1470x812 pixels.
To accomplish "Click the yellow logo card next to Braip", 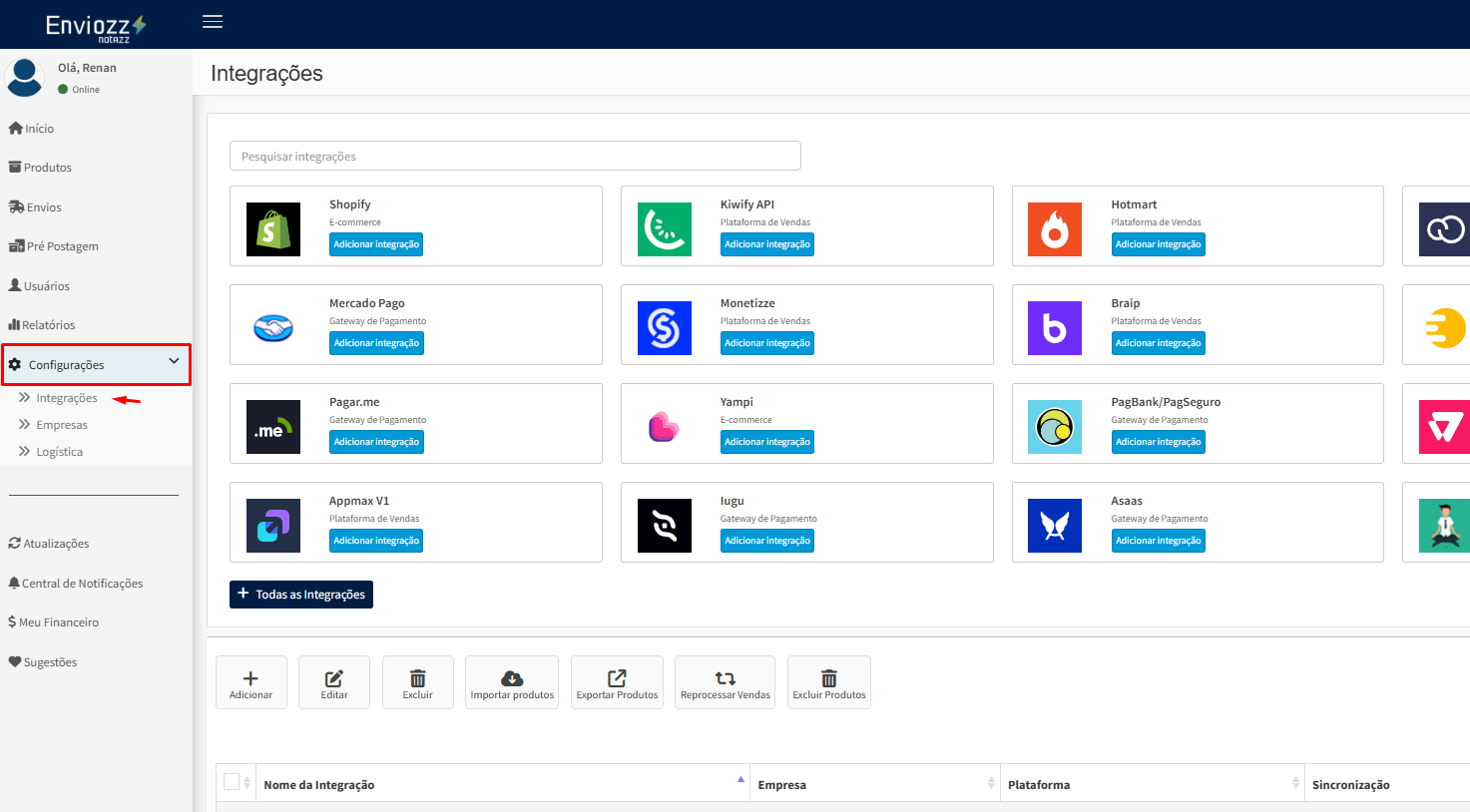I will pyautogui.click(x=1444, y=328).
